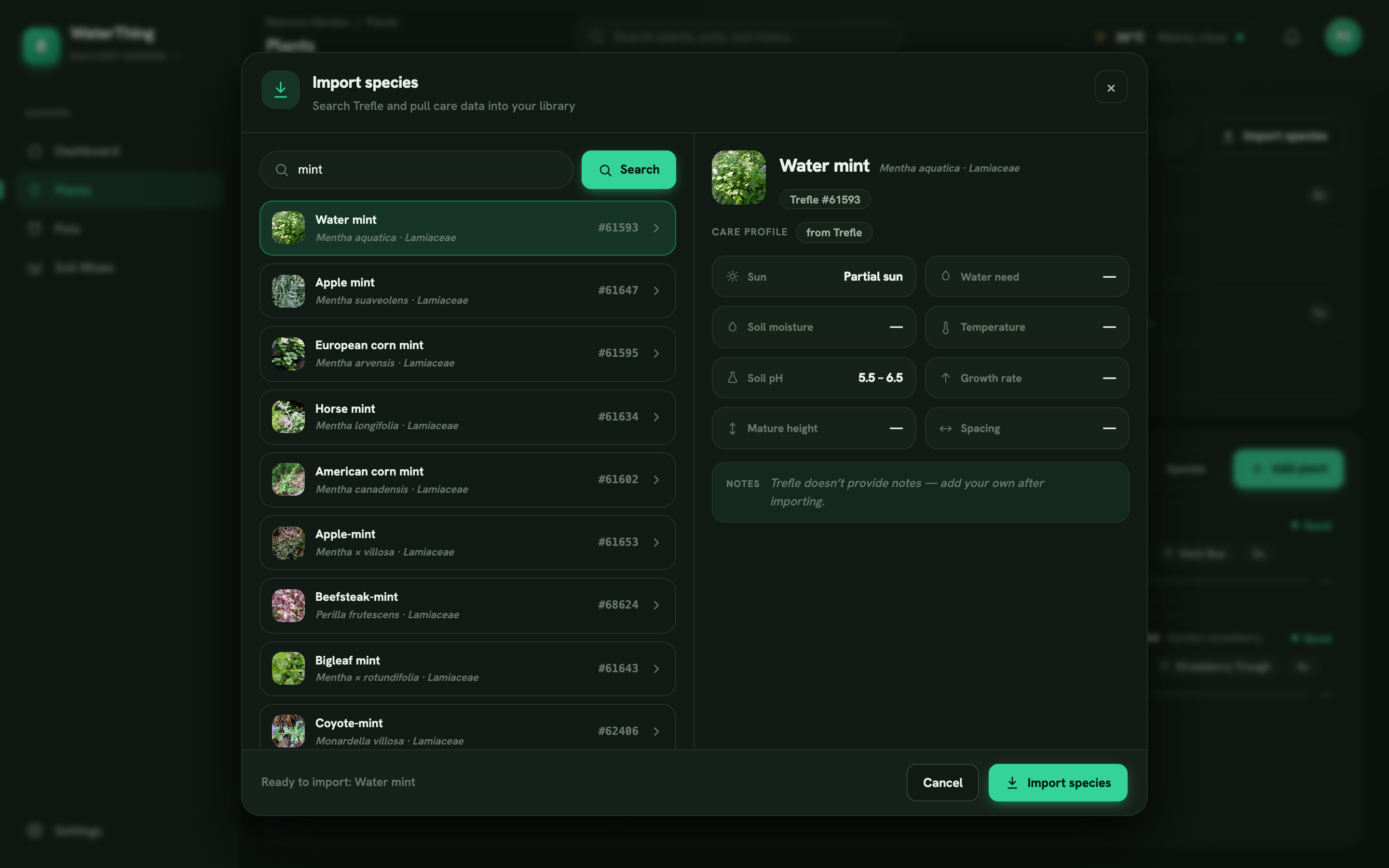The height and width of the screenshot is (868, 1389).
Task: Confirm with the Import species button
Action: (x=1057, y=783)
